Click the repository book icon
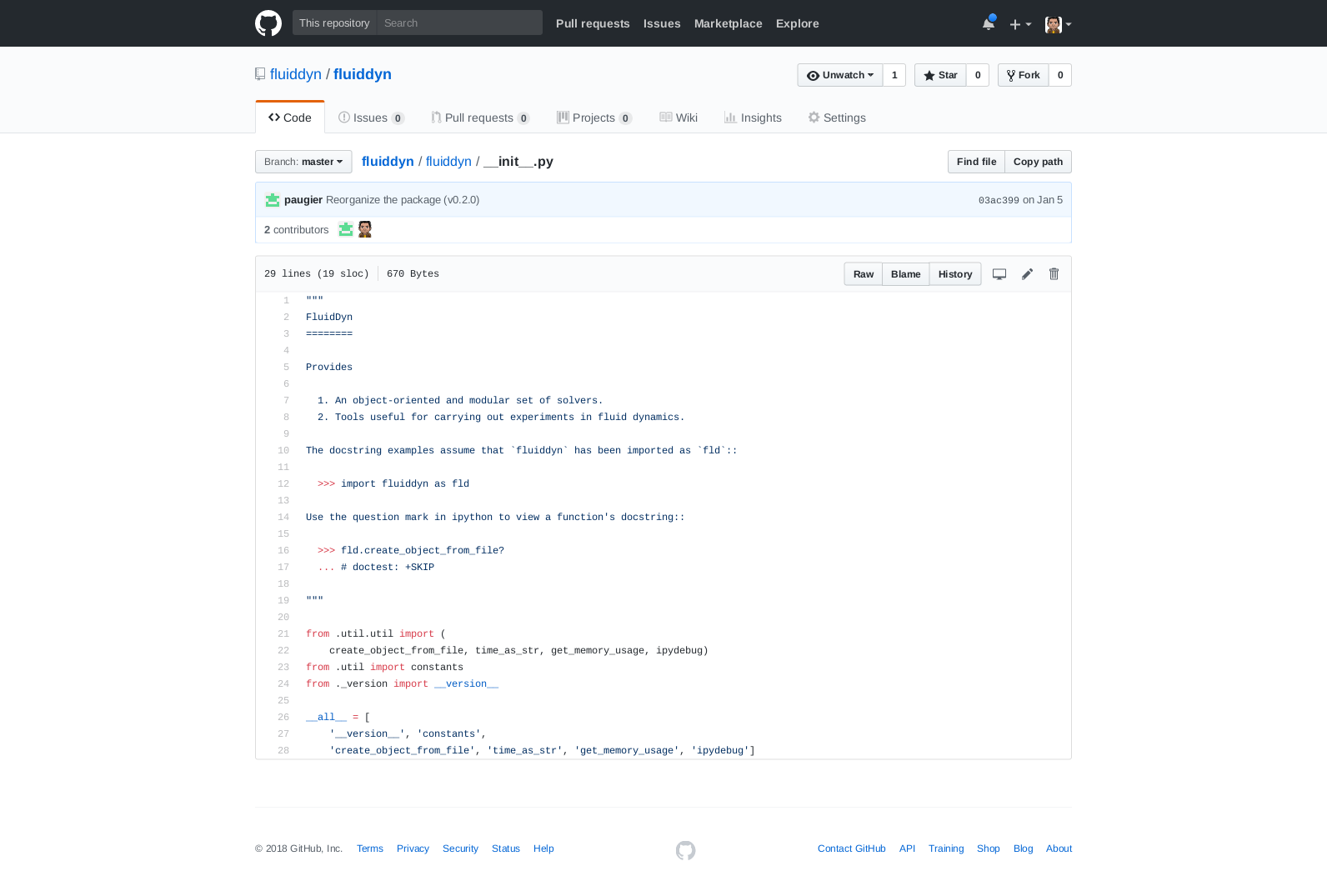Viewport: 1327px width, 896px height. pyautogui.click(x=260, y=74)
